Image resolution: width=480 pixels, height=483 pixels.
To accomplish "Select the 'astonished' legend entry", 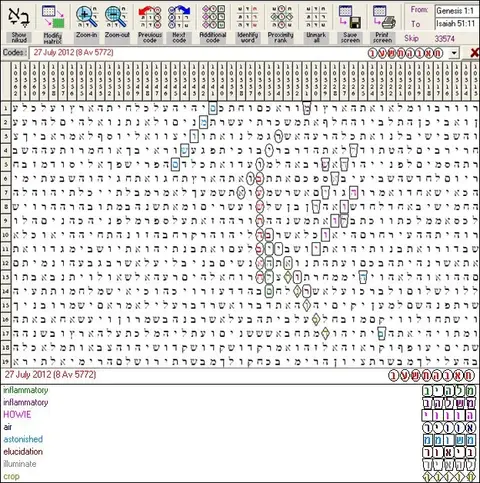I will pos(23,439).
